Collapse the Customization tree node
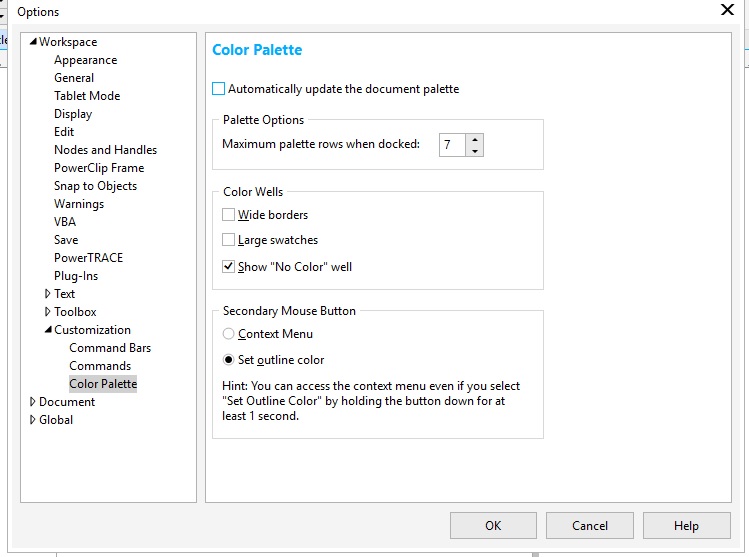Image resolution: width=749 pixels, height=557 pixels. click(48, 330)
